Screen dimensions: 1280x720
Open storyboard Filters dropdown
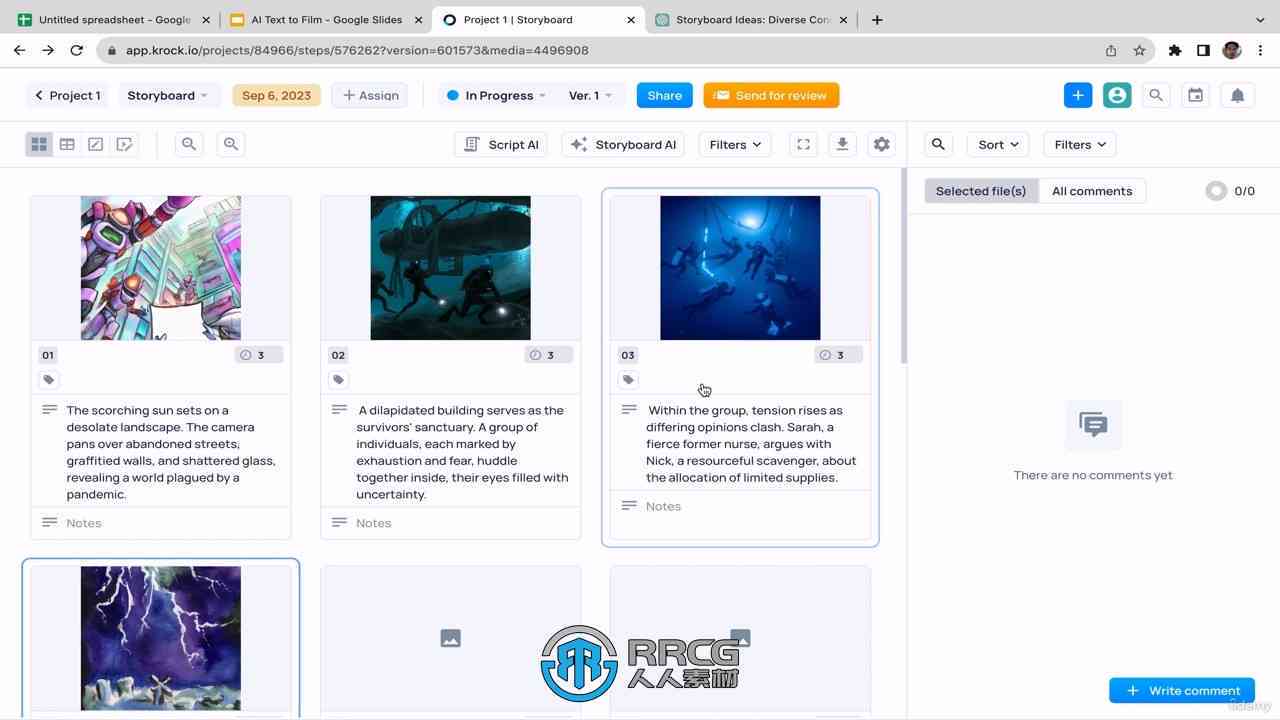click(x=735, y=144)
